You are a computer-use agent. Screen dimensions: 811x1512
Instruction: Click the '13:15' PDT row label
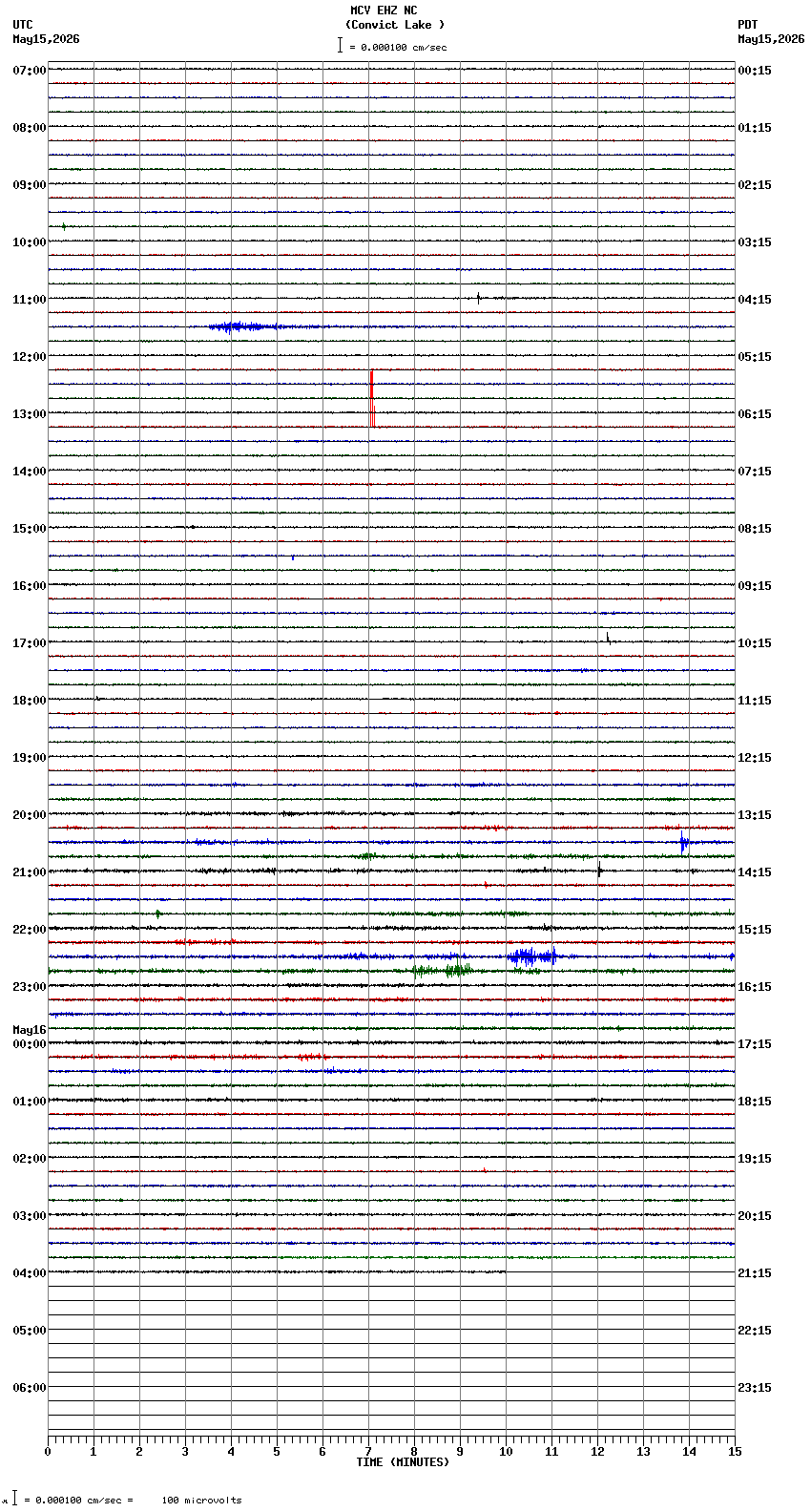[x=755, y=815]
